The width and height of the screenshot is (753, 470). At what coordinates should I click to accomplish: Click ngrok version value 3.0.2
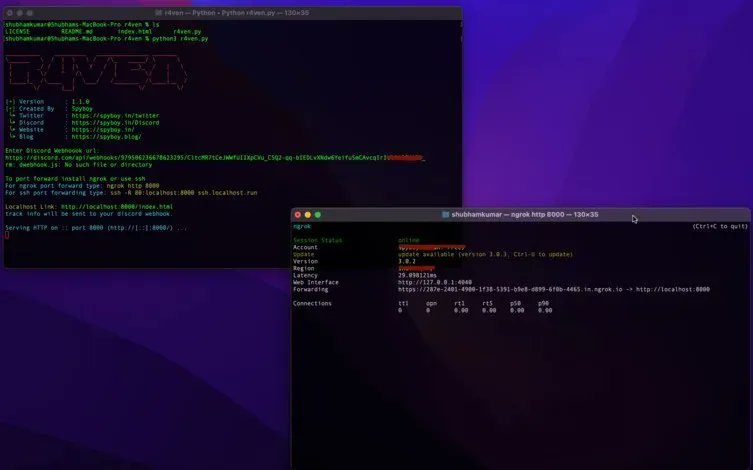407,262
